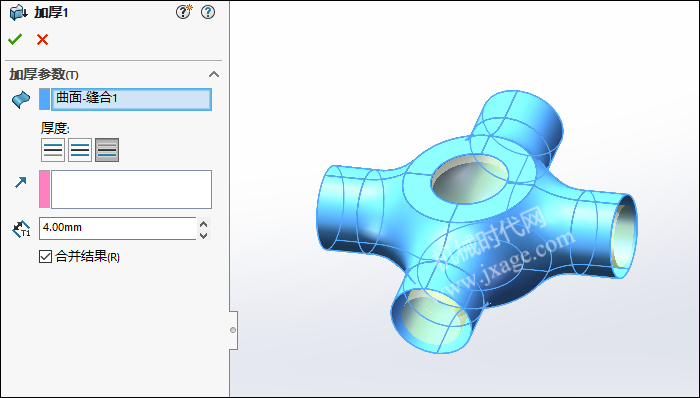700x398 pixels.
Task: Select thicken both sides middle option button
Action: coord(80,150)
